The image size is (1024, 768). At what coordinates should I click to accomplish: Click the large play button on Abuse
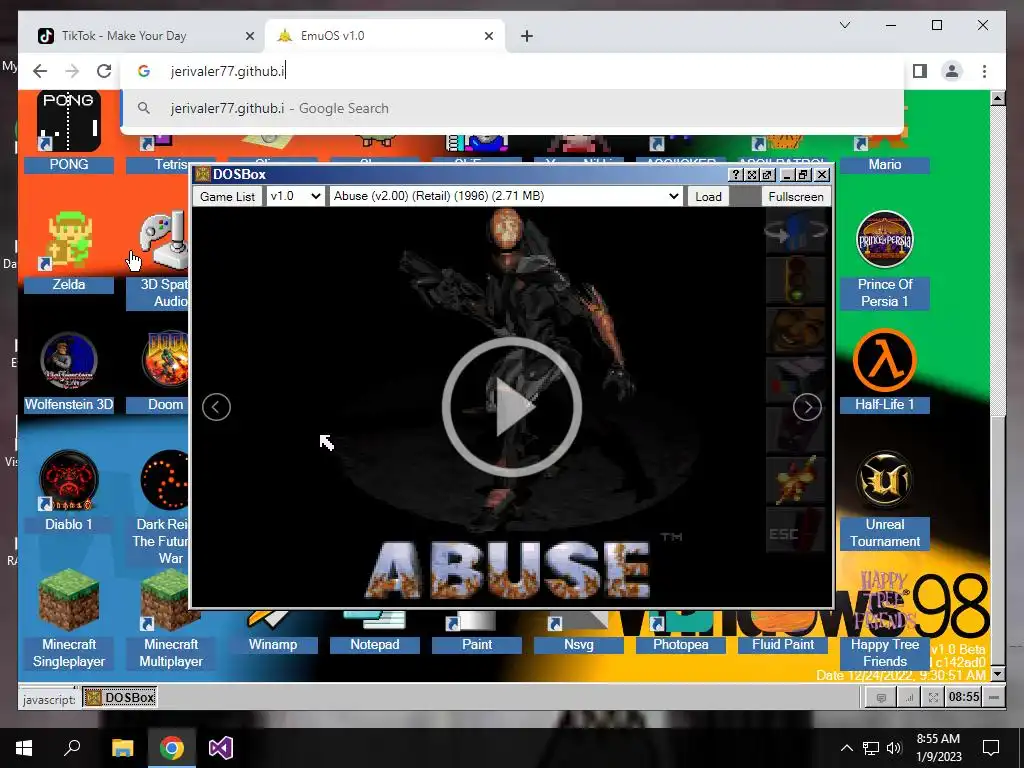click(x=512, y=407)
